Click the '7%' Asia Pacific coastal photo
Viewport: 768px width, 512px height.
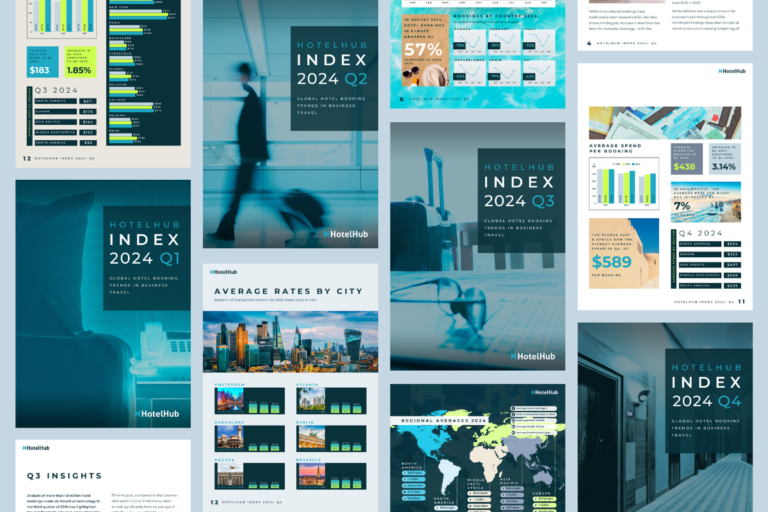(706, 202)
